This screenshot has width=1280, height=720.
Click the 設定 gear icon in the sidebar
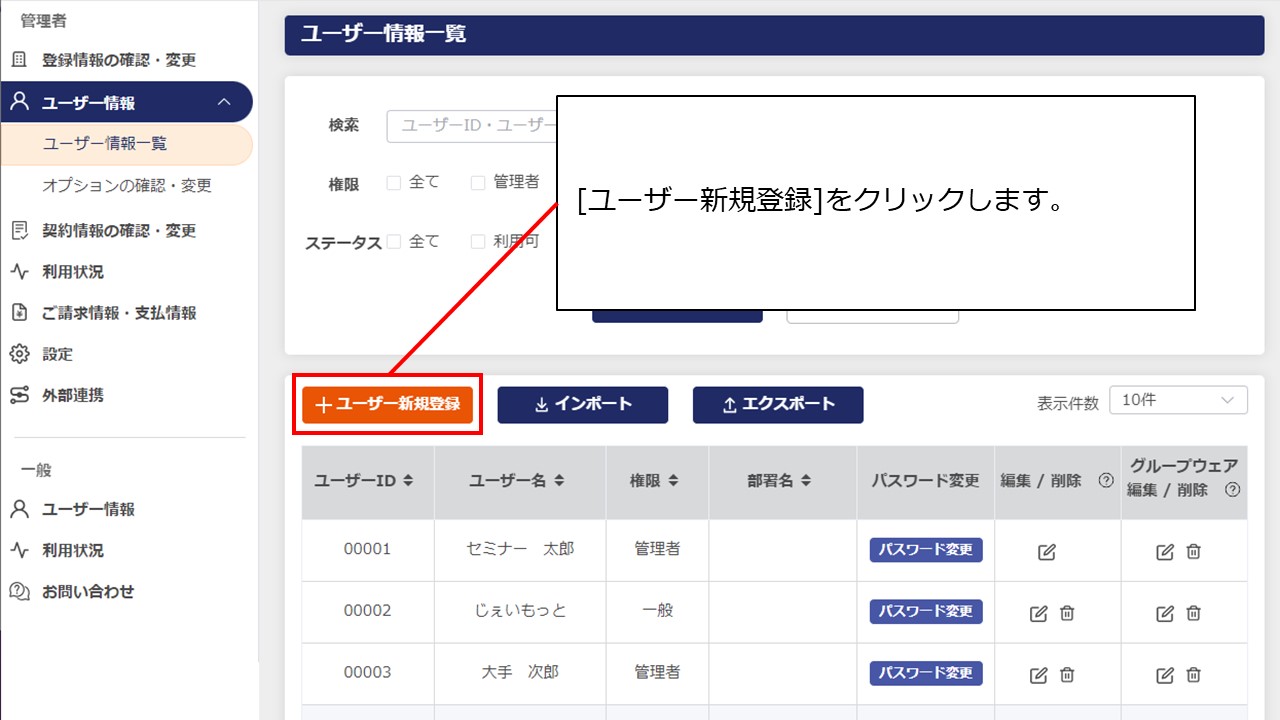click(x=18, y=354)
